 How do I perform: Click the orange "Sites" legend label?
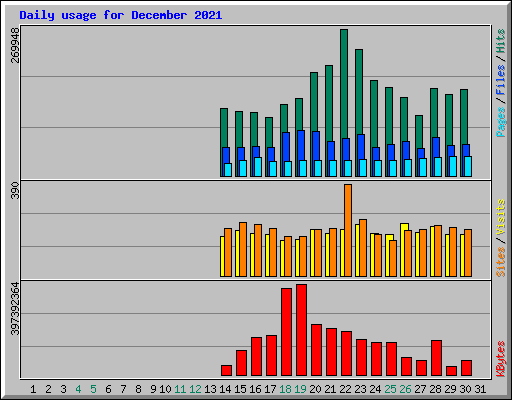tap(501, 262)
